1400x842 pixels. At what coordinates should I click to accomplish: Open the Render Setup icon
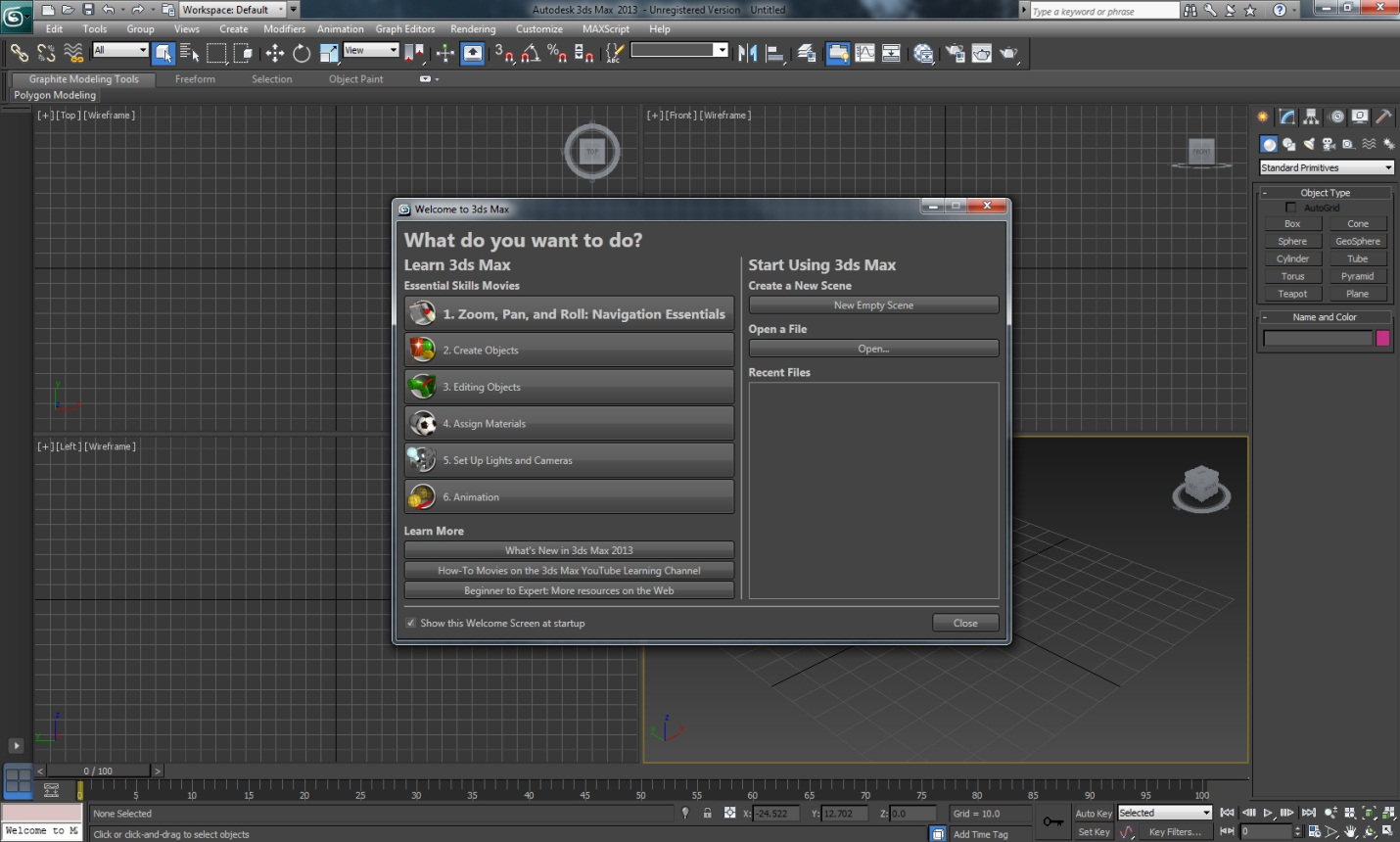tap(955, 53)
